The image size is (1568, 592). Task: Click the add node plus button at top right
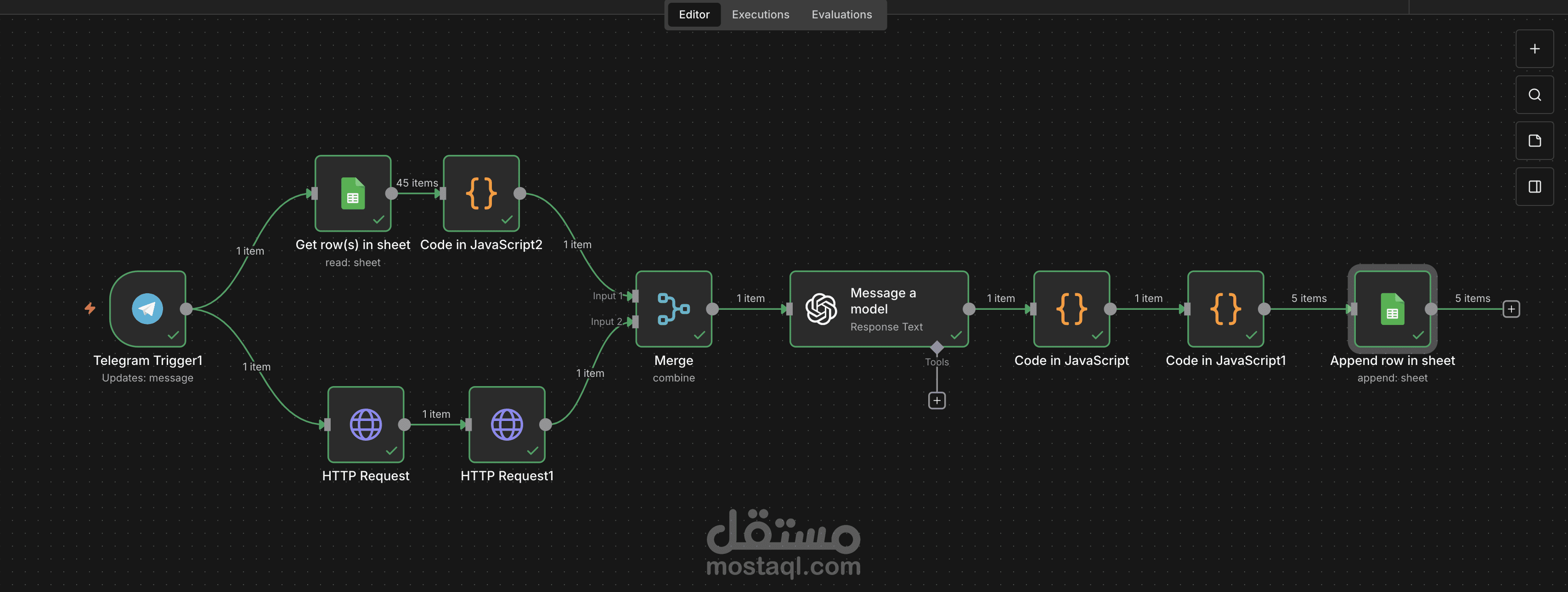point(1534,49)
